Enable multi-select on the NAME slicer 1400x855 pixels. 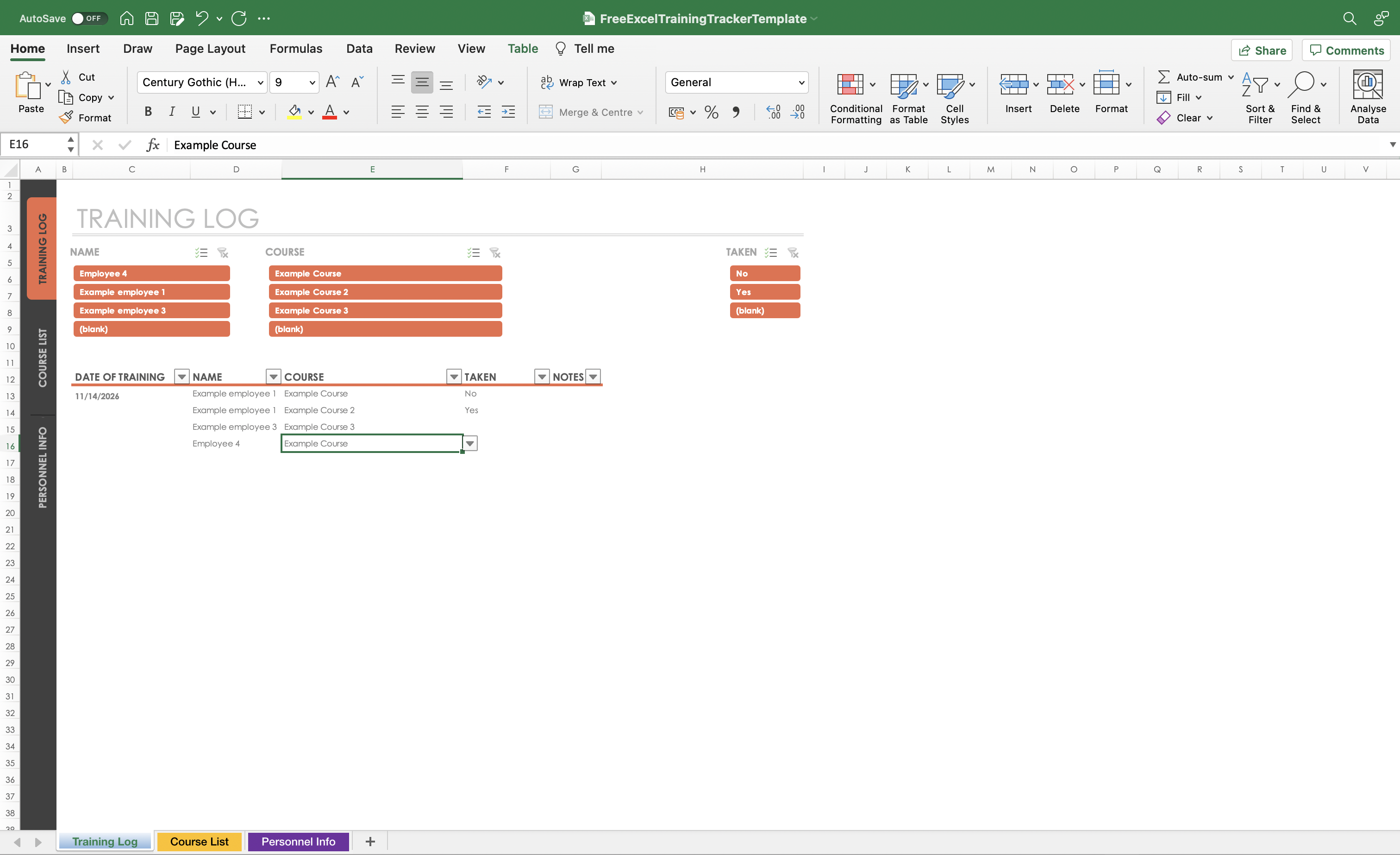(200, 252)
